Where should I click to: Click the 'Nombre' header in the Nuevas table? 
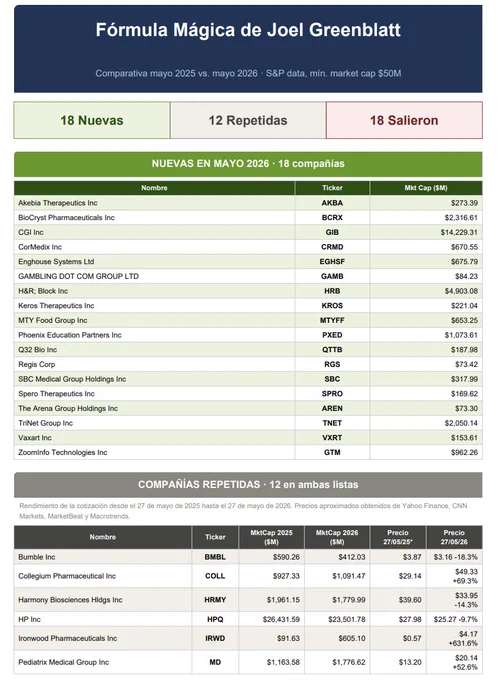[x=154, y=188]
